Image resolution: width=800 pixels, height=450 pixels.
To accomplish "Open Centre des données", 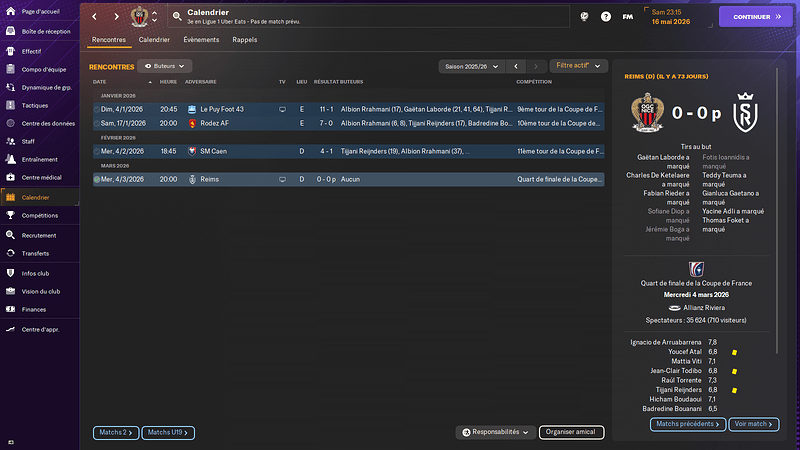I will point(40,123).
